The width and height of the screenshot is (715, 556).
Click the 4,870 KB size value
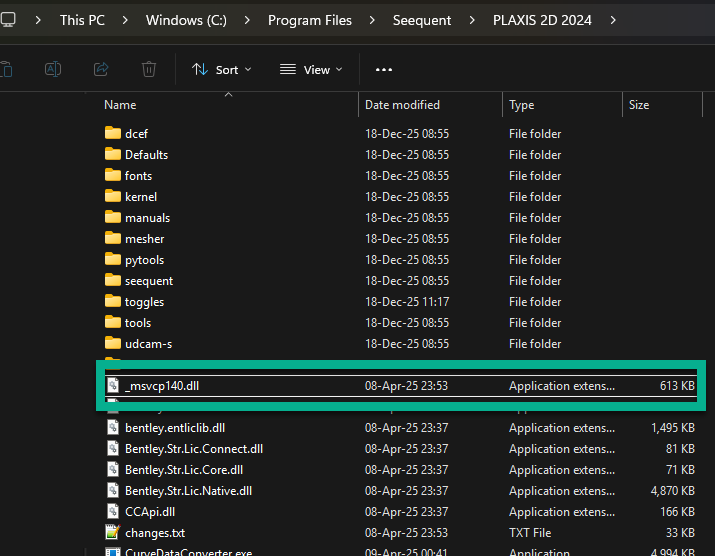[673, 491]
